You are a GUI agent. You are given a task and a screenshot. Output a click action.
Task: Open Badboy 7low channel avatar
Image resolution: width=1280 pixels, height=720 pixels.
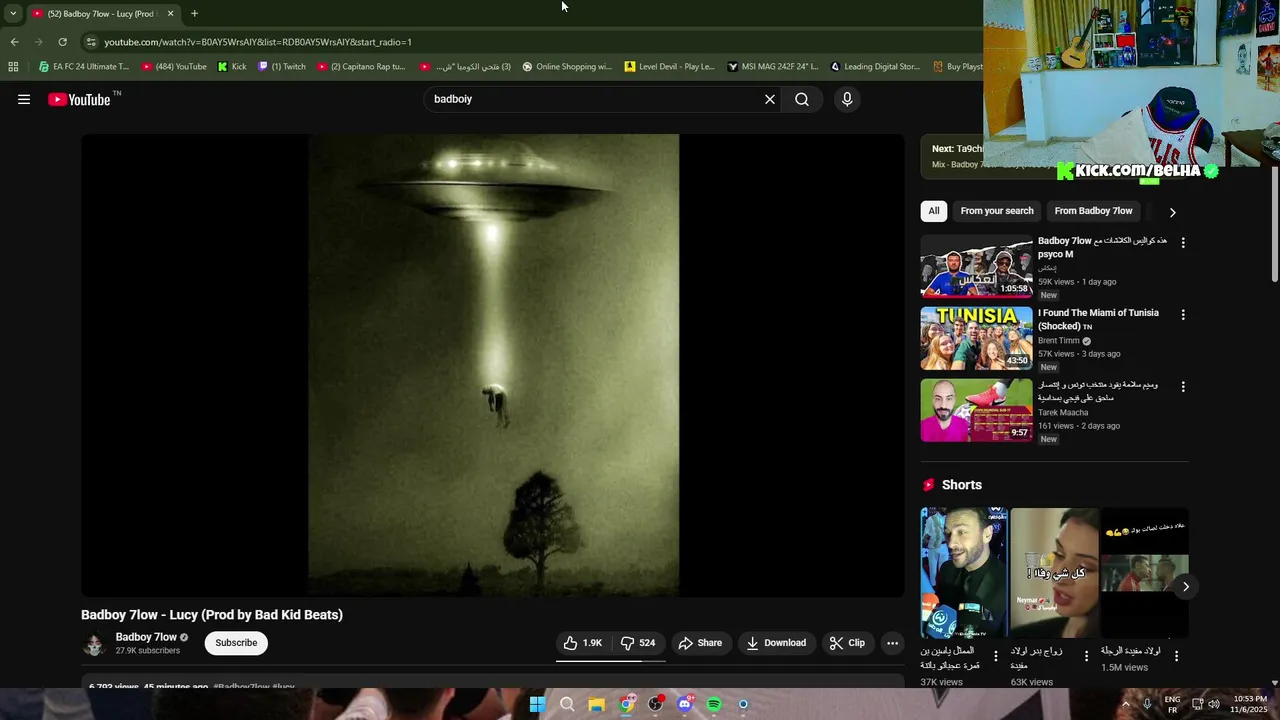[x=94, y=643]
